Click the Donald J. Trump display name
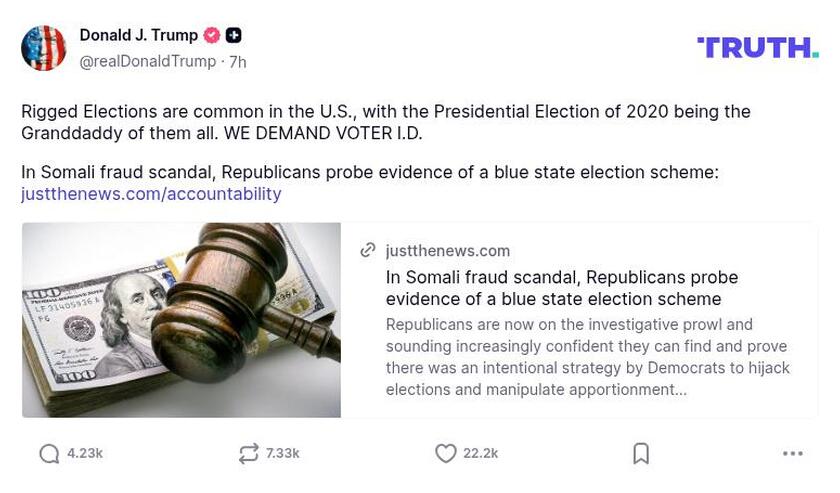Viewport: 840px width, 493px height. click(138, 36)
